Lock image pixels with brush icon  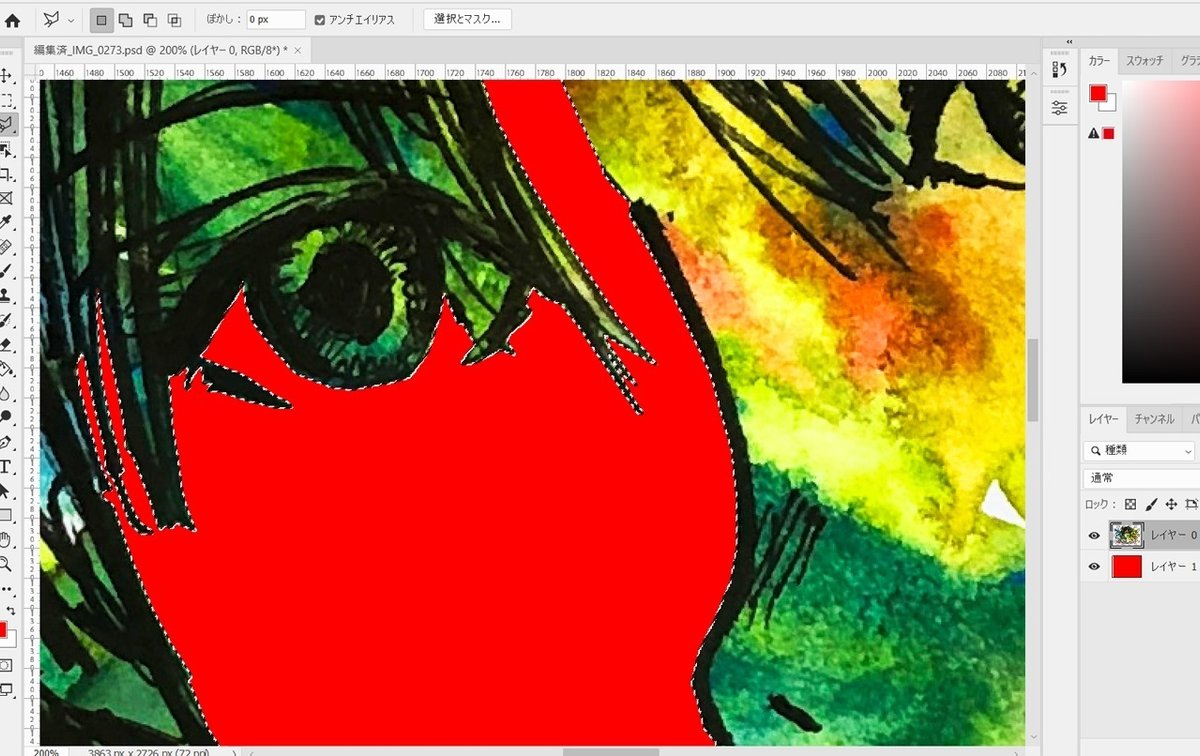(x=1151, y=504)
